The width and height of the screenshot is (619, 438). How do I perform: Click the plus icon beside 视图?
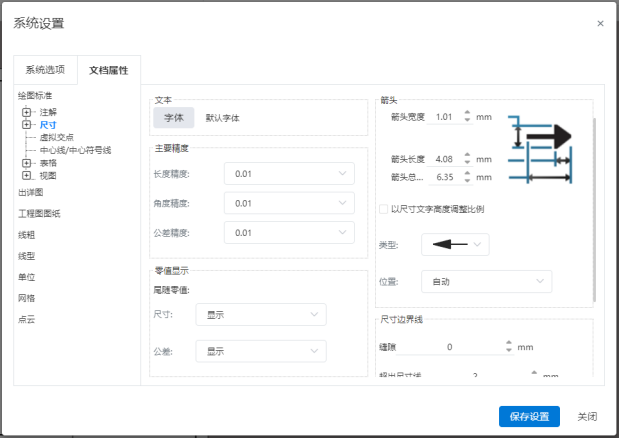tap(27, 175)
